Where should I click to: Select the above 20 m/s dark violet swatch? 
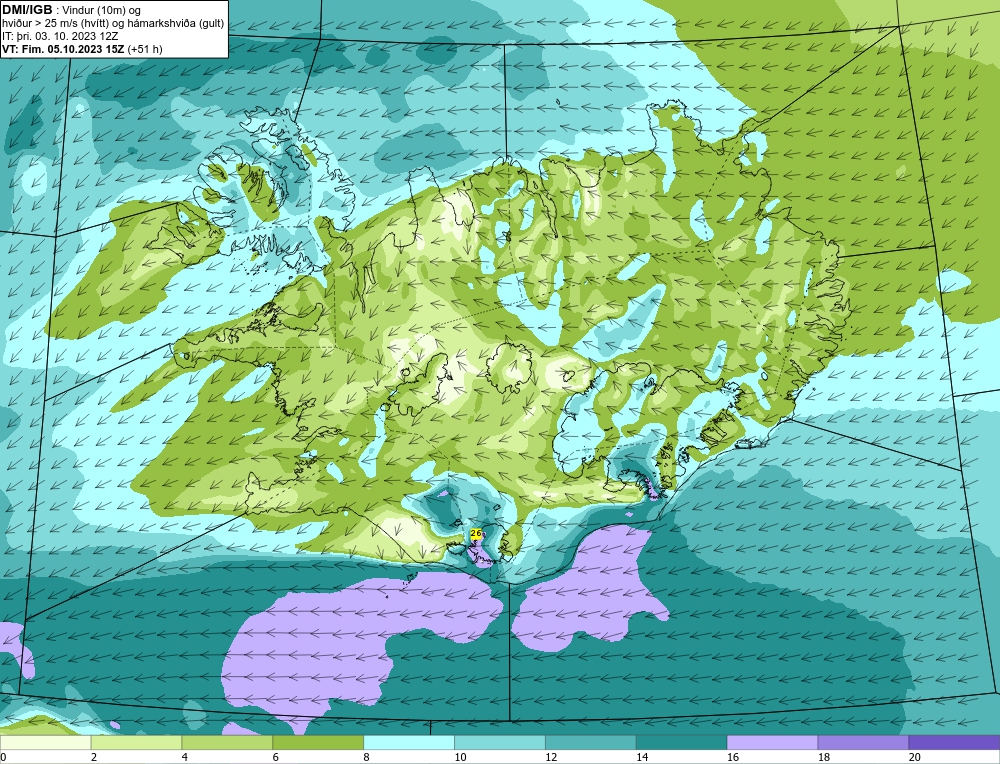pos(954,743)
